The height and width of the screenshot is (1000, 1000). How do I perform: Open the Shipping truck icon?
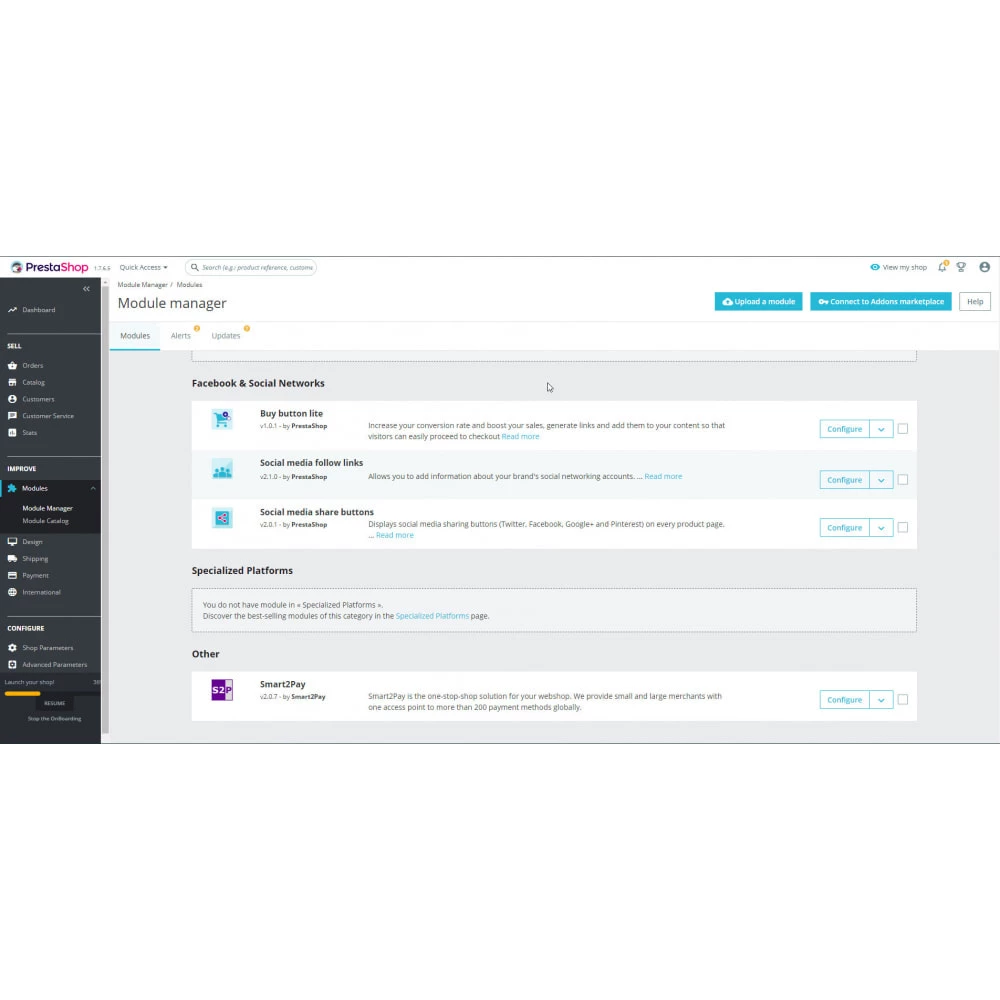(12, 558)
